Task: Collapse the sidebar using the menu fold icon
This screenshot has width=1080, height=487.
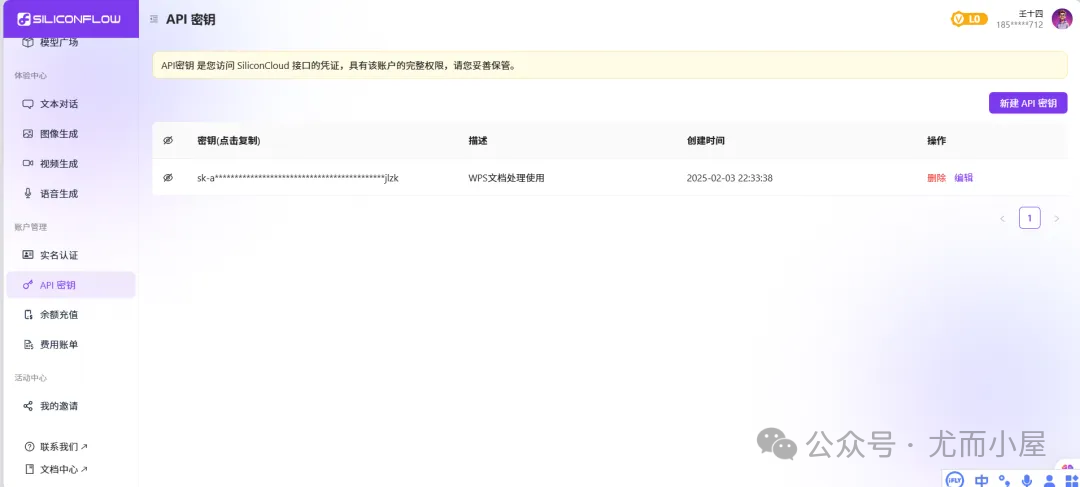Action: pos(154,19)
